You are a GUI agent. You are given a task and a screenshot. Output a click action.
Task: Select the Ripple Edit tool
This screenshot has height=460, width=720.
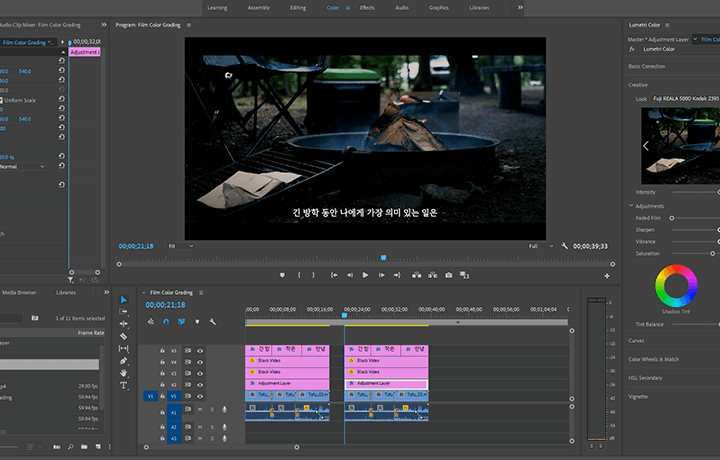(x=124, y=324)
